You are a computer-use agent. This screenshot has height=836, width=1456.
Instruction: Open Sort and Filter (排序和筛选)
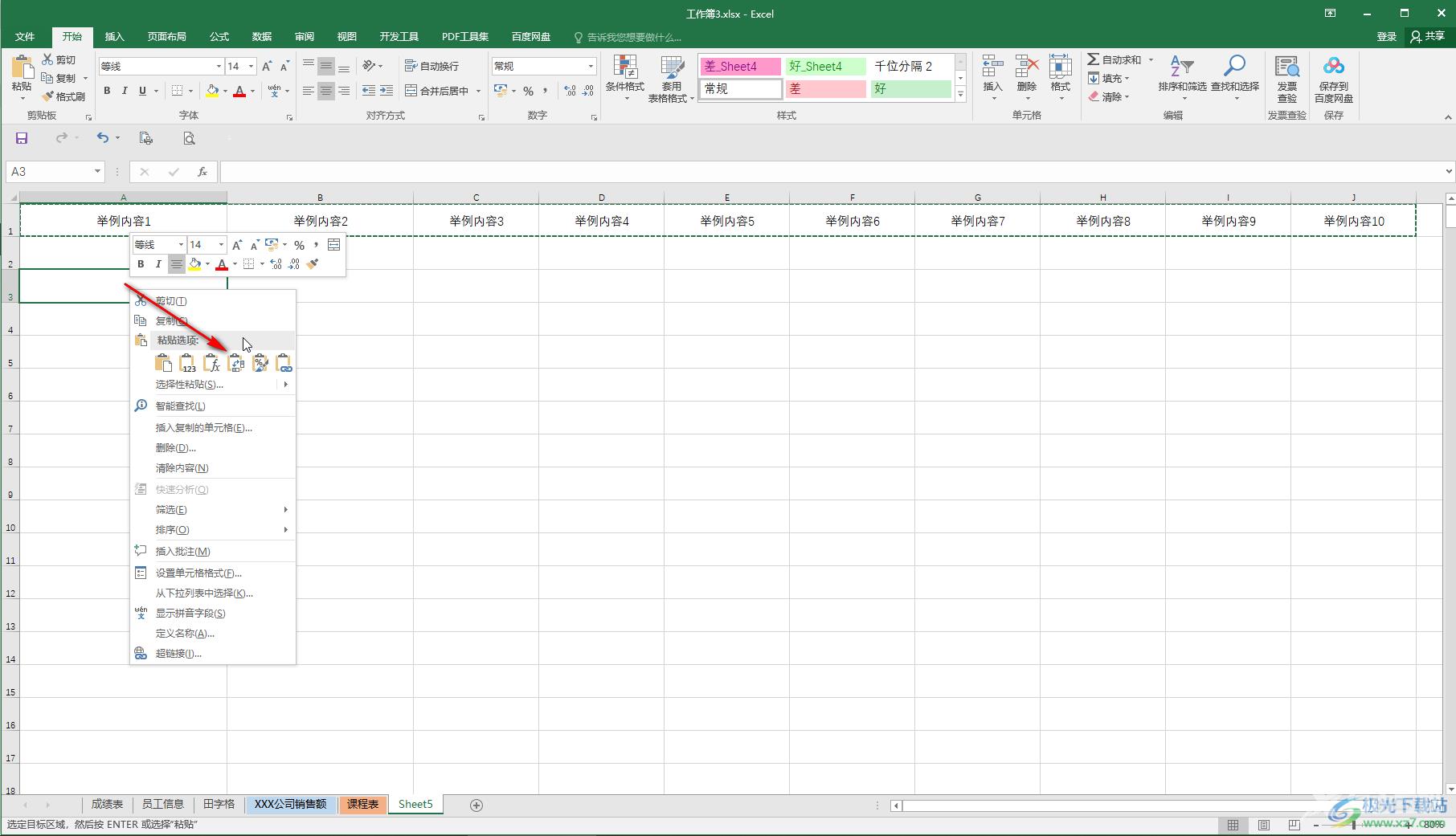point(1182,78)
